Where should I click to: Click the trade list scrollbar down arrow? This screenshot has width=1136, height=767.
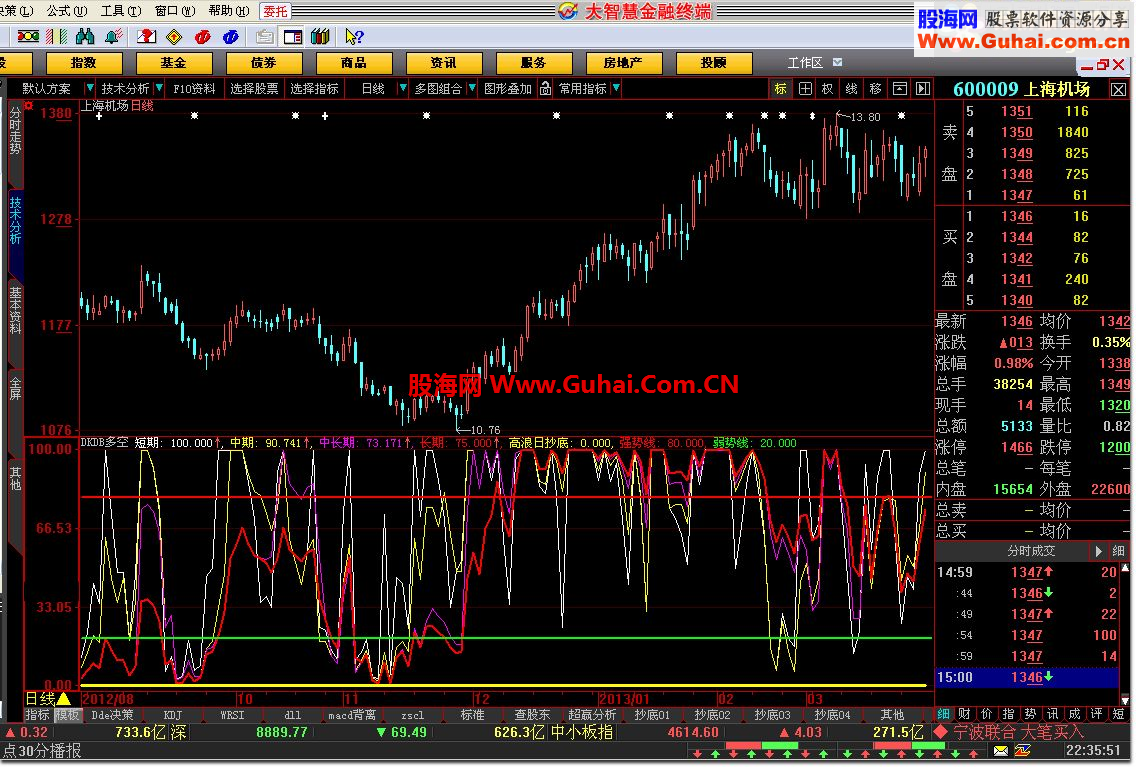1124,700
